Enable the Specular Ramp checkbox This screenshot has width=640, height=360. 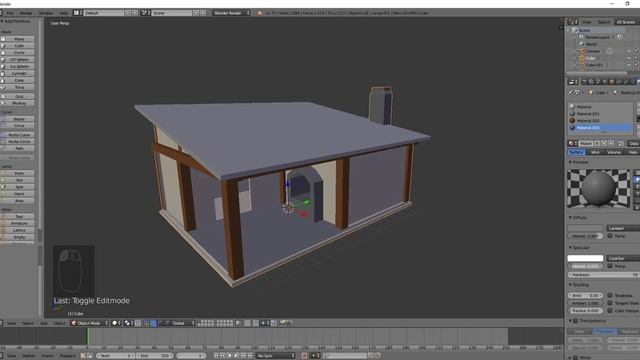tap(610, 266)
